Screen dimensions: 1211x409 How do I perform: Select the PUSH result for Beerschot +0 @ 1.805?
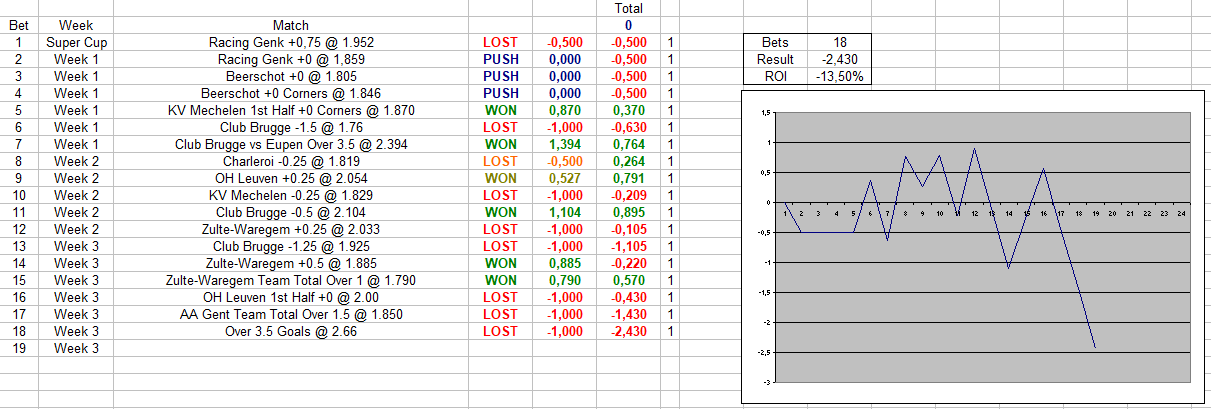click(500, 76)
